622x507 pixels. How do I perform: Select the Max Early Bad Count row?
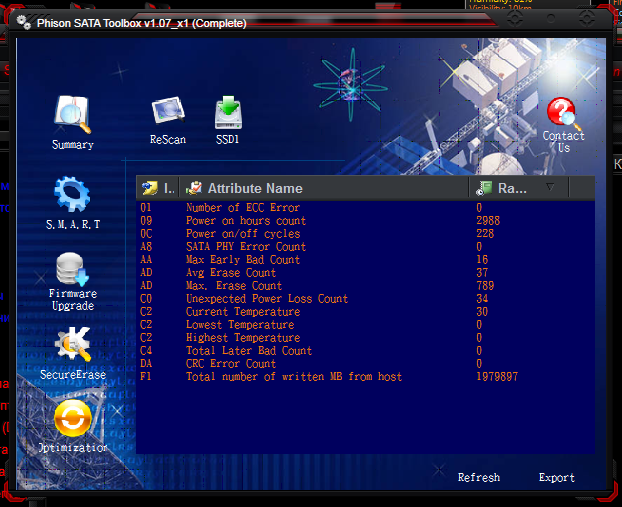coord(365,260)
